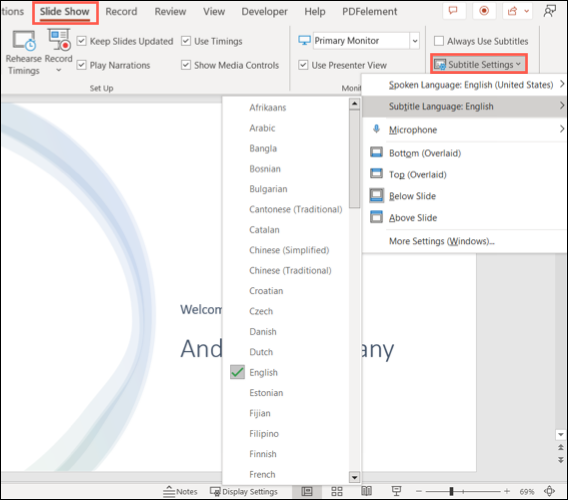Click the language list scroll up arrow
568x500 pixels.
point(354,104)
